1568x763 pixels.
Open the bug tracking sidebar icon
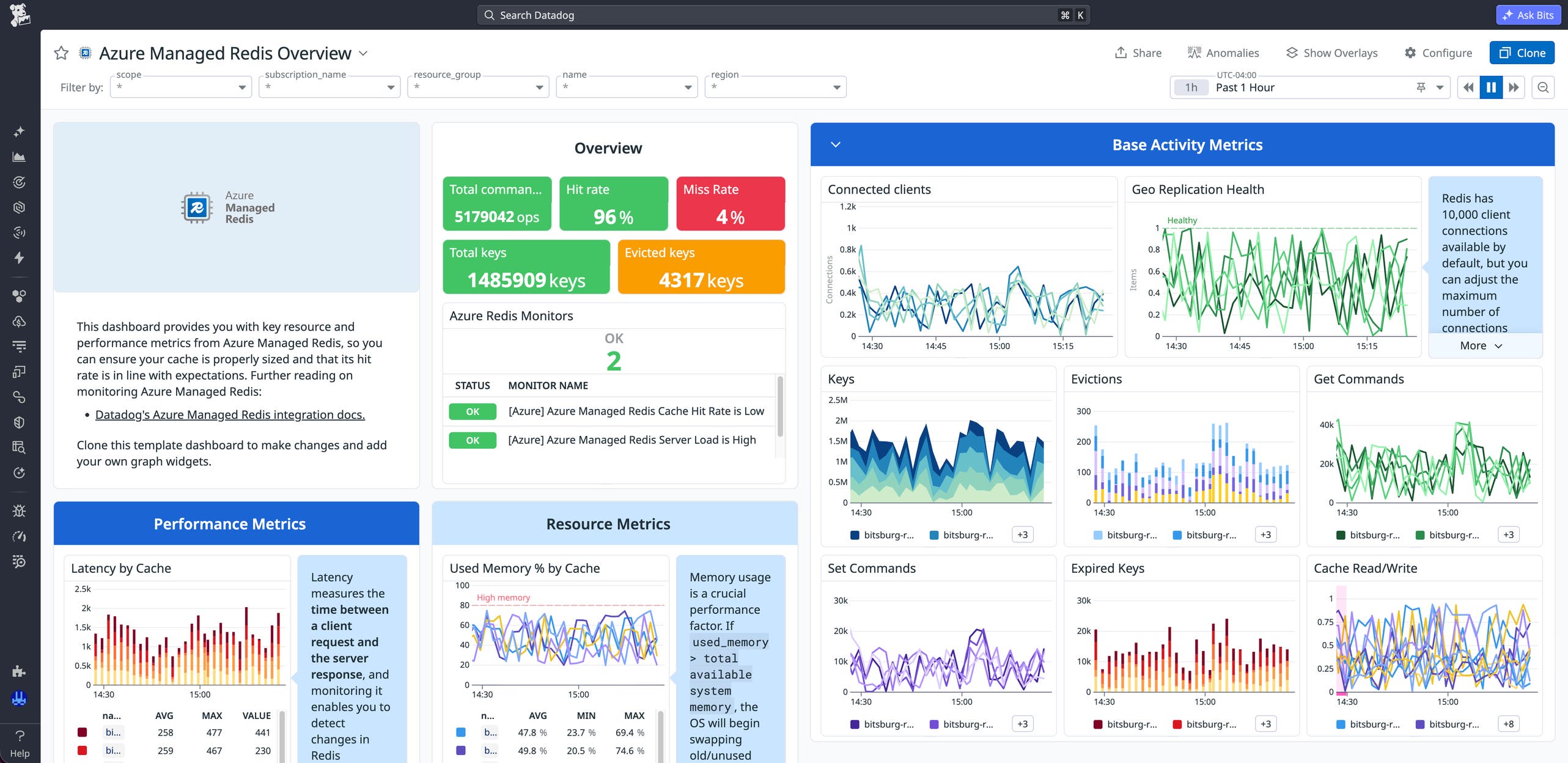19,511
